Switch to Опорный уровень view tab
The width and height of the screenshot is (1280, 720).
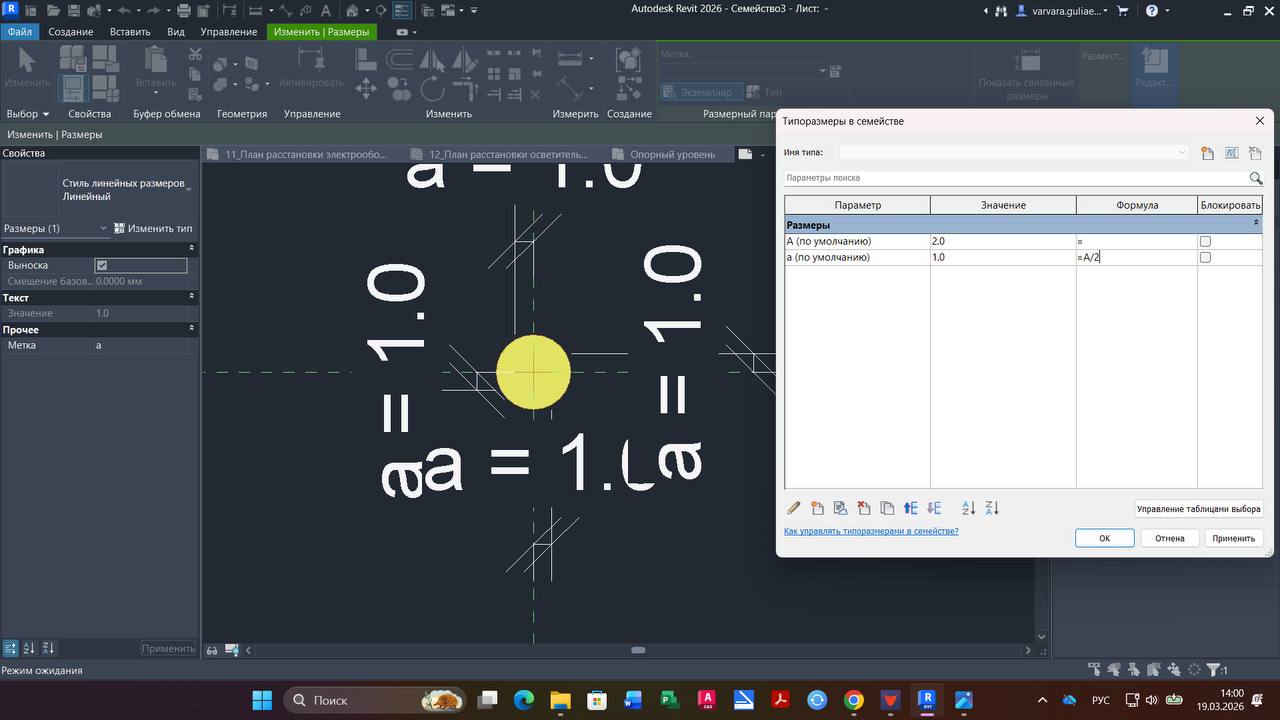tap(671, 154)
